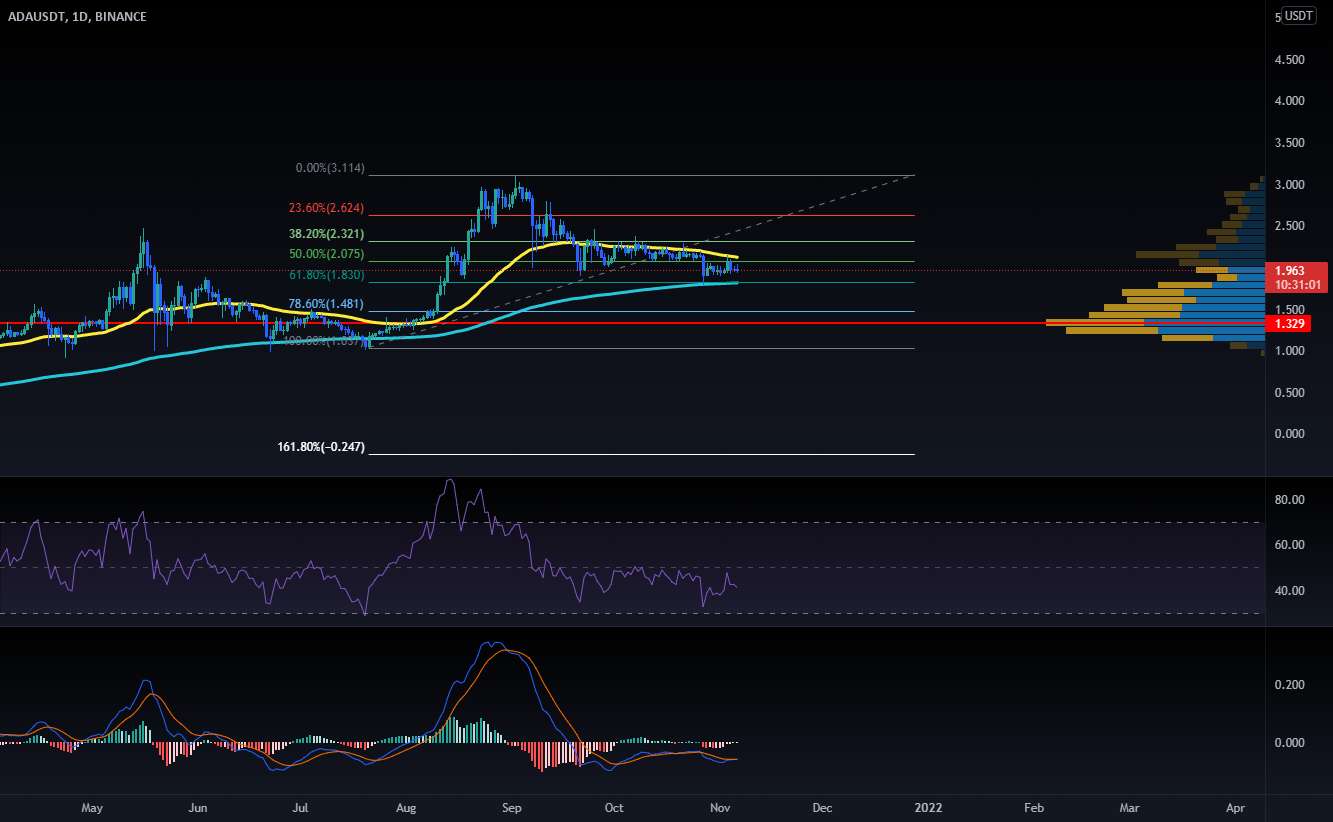The image size is (1333, 822).
Task: Click the Jun label on time axis
Action: click(x=198, y=807)
